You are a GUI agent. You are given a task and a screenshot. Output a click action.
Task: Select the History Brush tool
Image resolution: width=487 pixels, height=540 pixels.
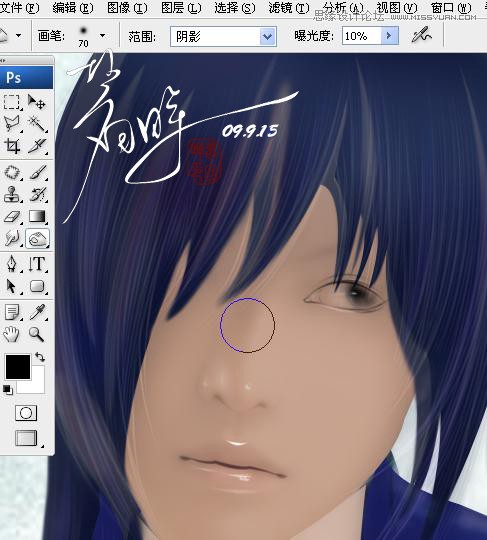(x=37, y=195)
